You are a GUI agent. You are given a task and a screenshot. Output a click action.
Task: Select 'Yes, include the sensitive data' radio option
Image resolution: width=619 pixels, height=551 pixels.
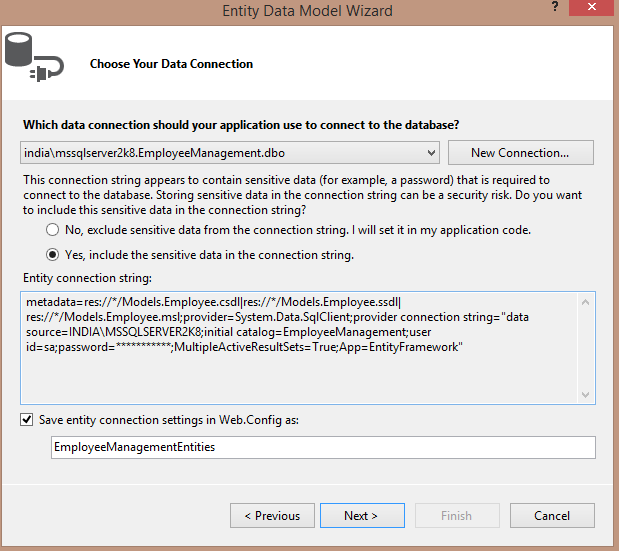coord(52,254)
